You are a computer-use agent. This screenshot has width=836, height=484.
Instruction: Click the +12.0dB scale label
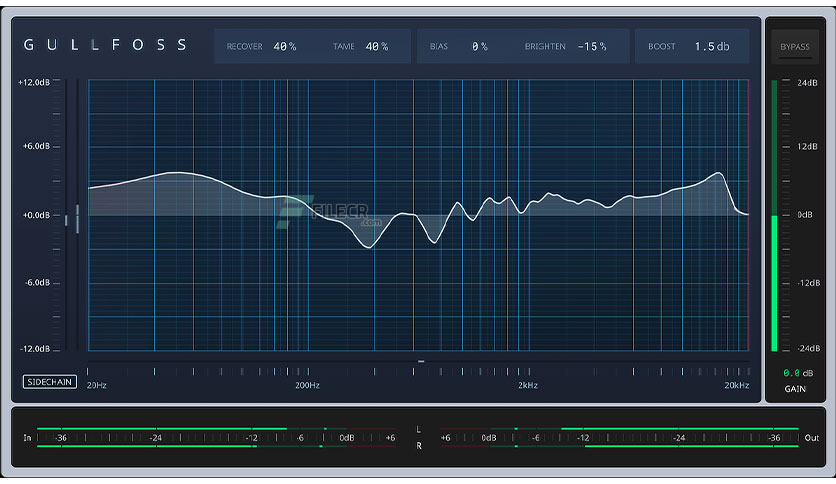point(34,83)
